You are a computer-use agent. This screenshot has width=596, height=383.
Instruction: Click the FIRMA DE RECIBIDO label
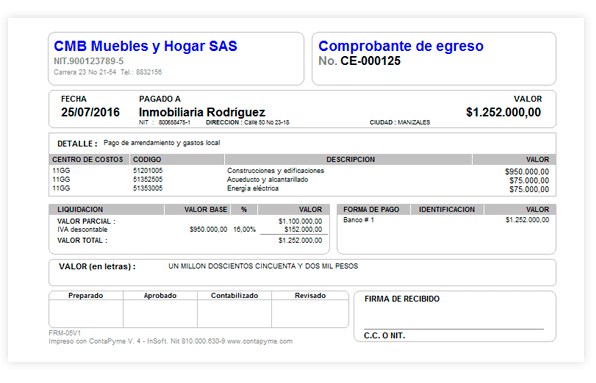click(x=402, y=299)
